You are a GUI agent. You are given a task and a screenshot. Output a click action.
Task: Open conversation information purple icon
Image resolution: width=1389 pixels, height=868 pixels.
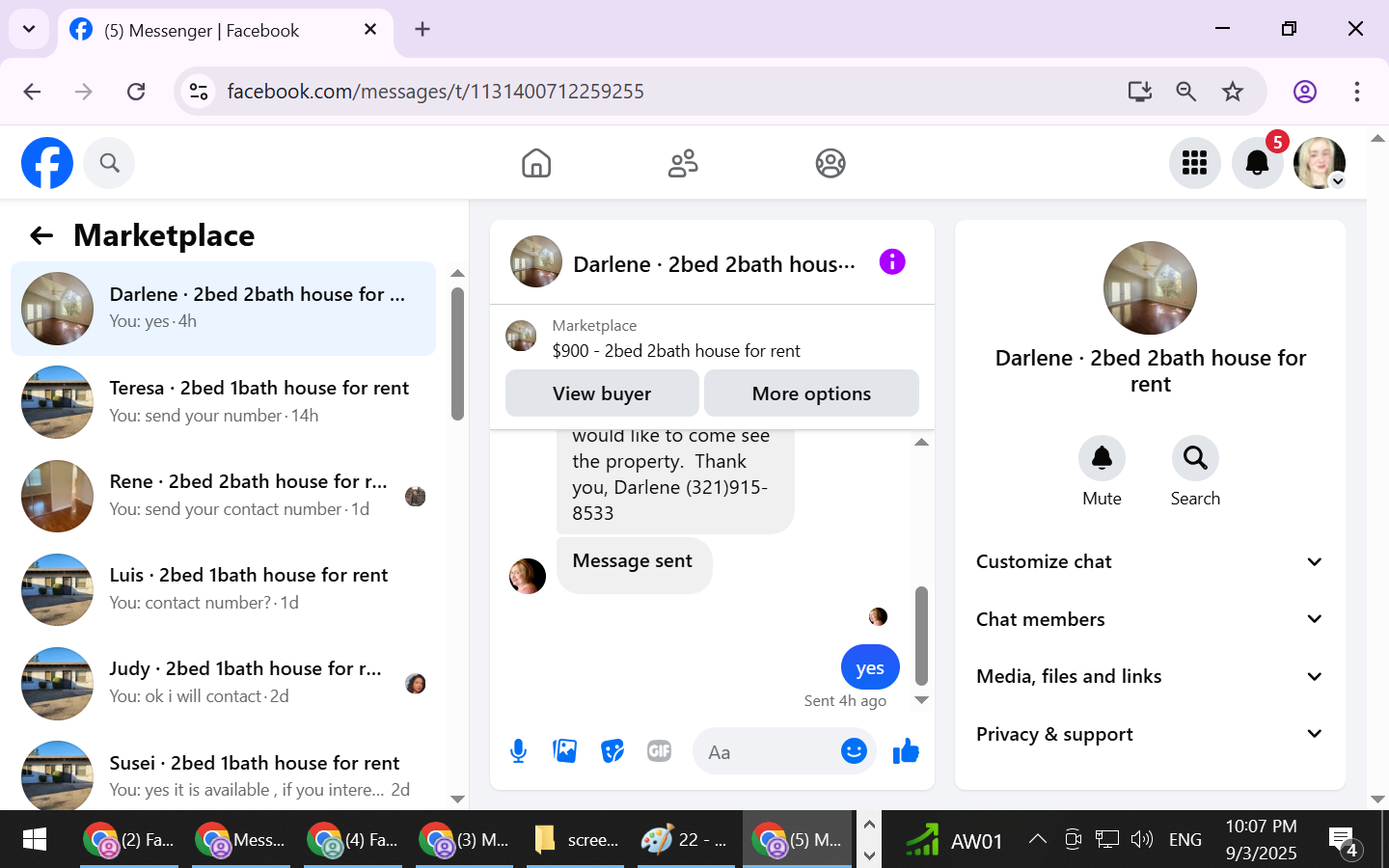coord(892,262)
